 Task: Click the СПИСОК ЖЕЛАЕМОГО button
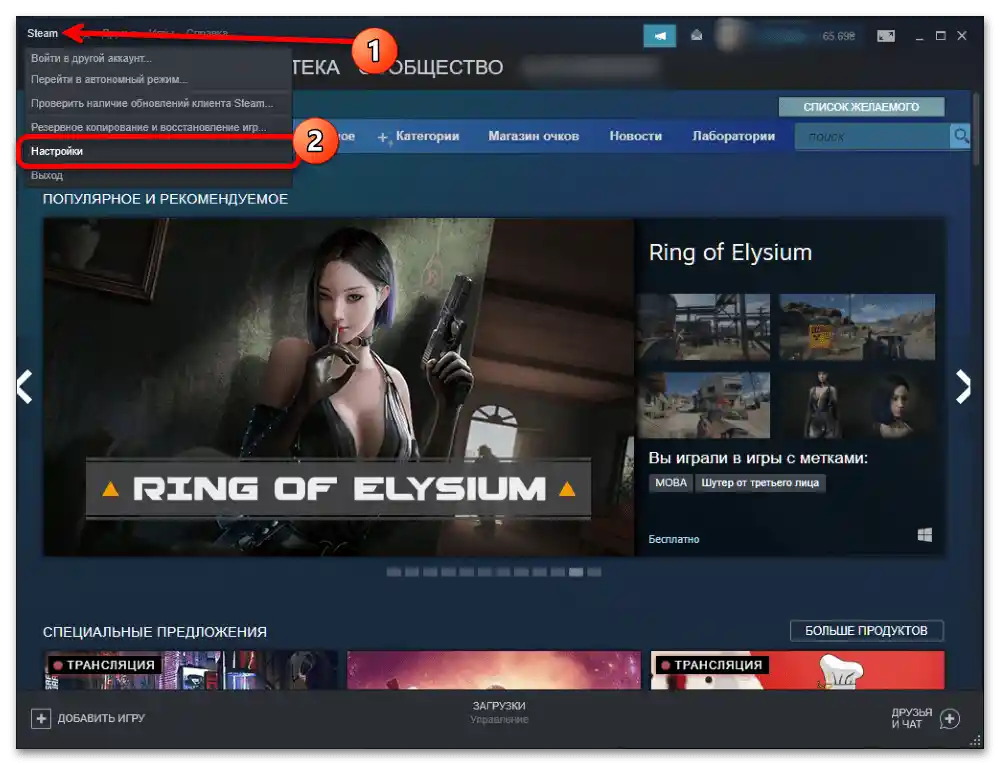click(x=861, y=106)
